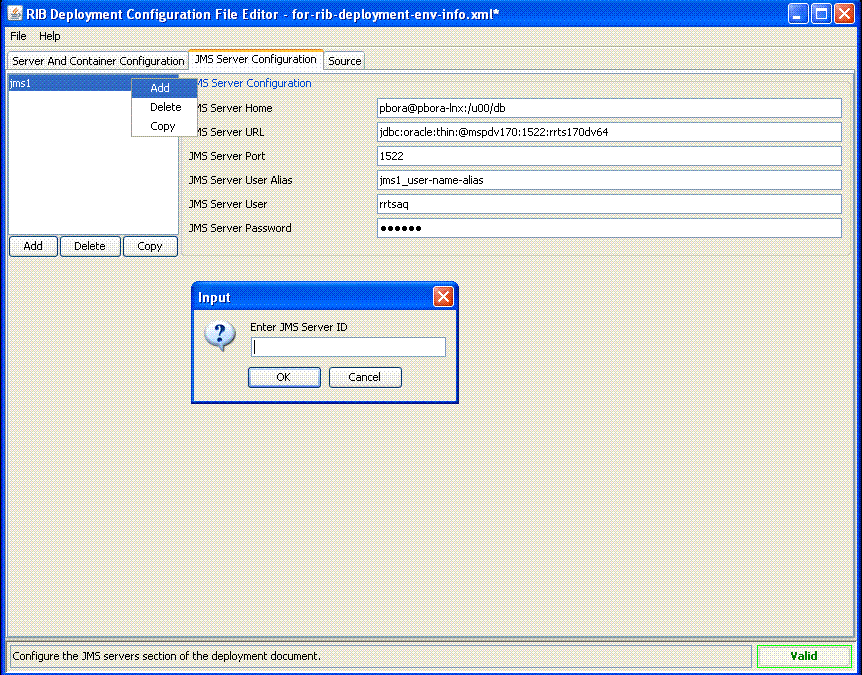Click the Add button below the list
The image size is (862, 675).
click(x=33, y=246)
